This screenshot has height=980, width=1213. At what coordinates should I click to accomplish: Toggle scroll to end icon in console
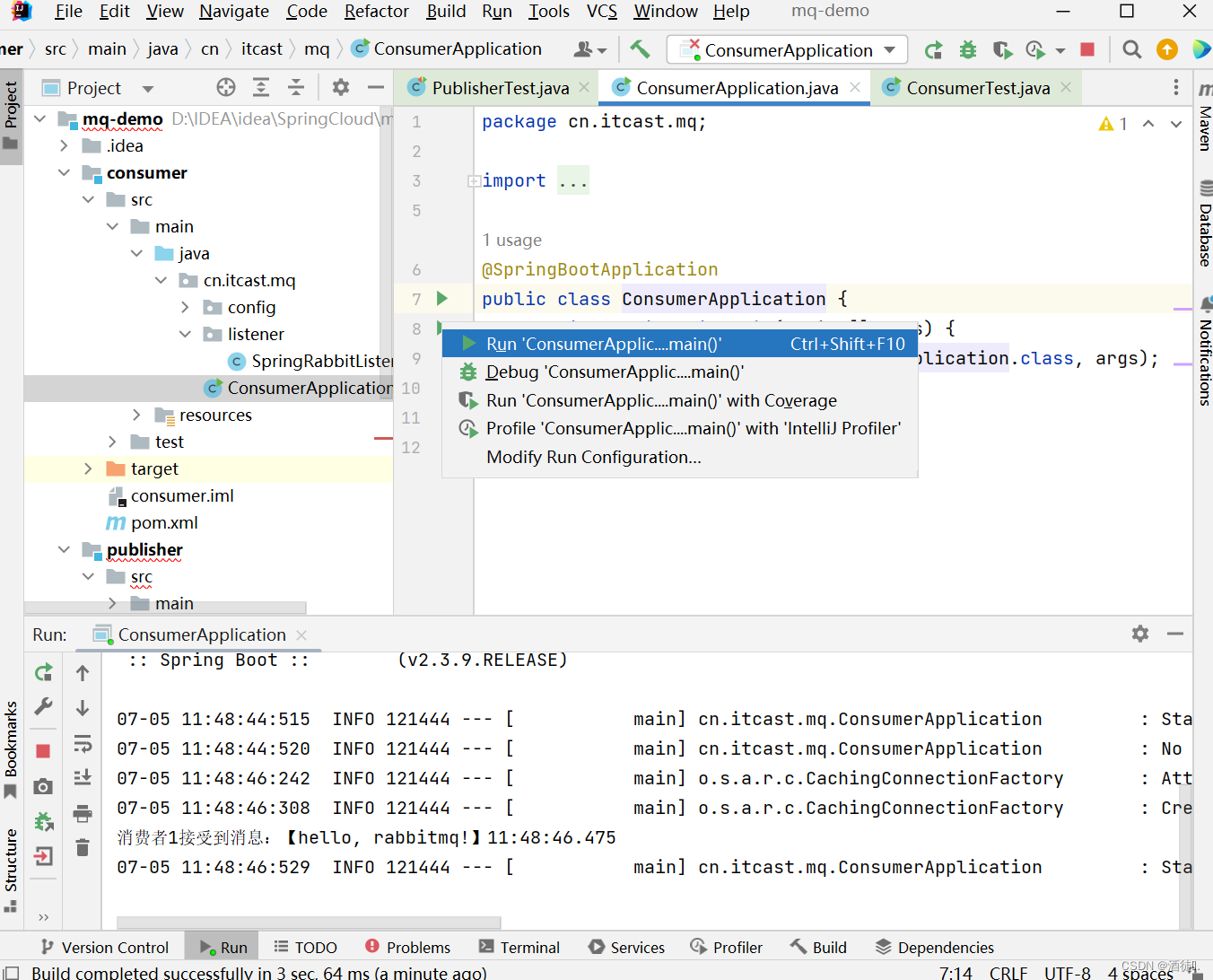pos(83,777)
